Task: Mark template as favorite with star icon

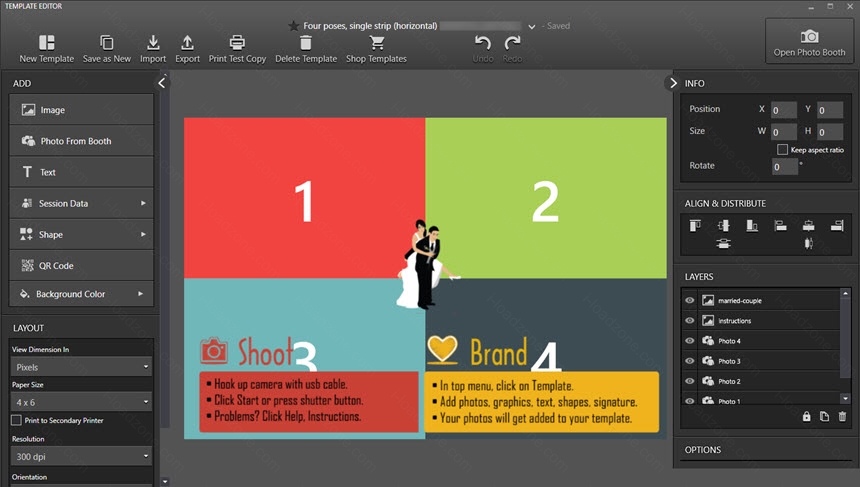Action: coord(294,26)
